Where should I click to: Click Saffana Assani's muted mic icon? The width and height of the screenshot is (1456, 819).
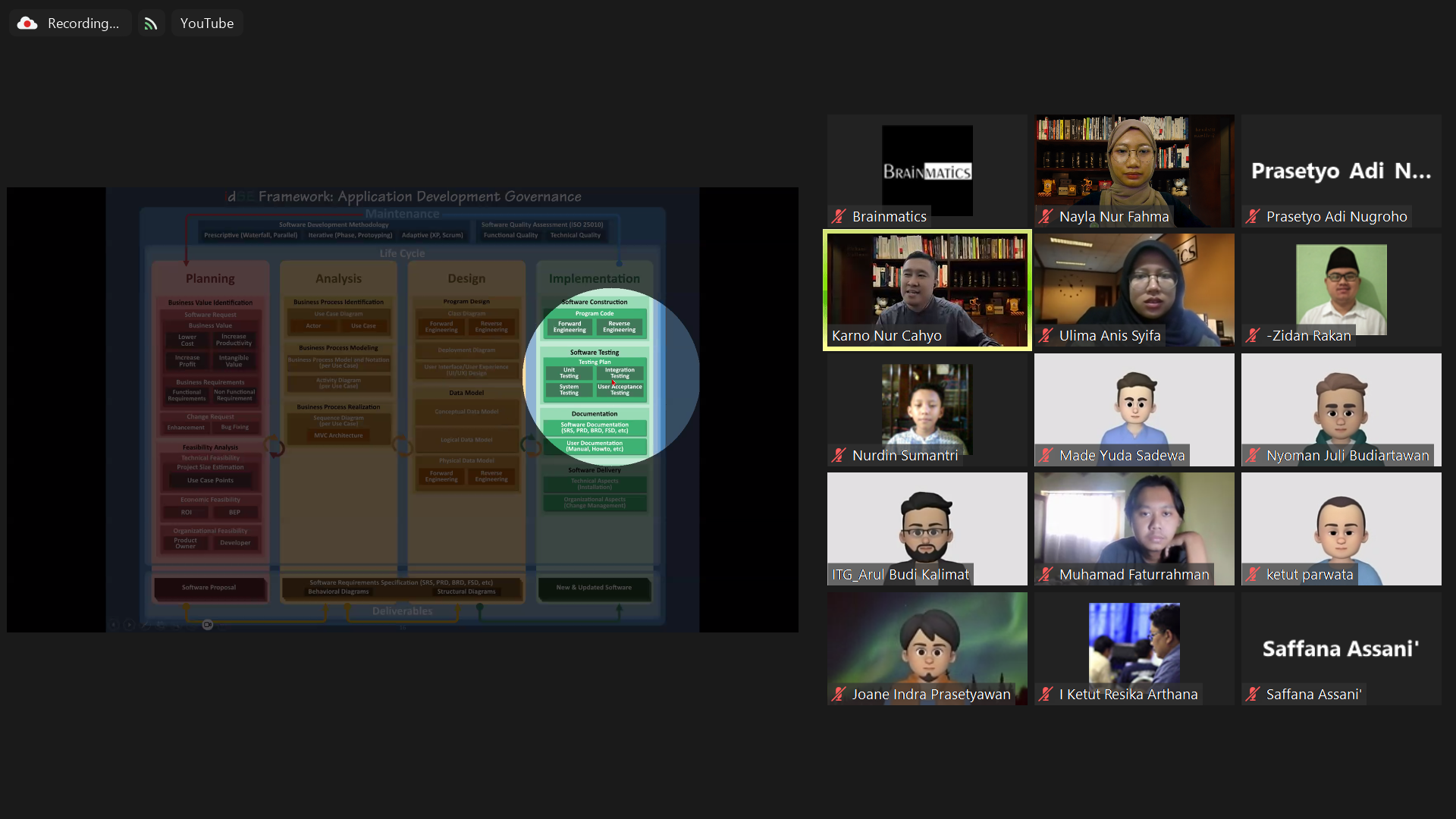[x=1253, y=695]
